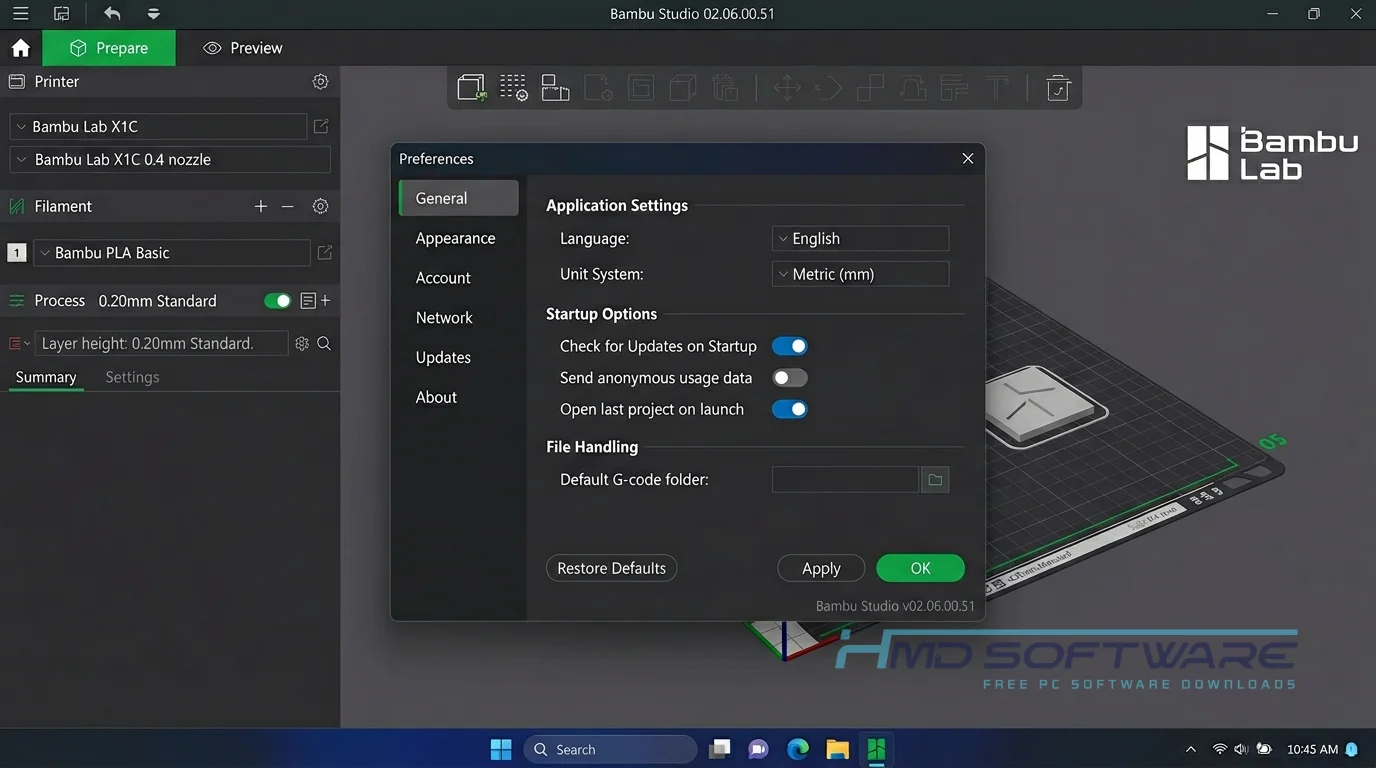Open Microsoft Edge from taskbar

798,749
